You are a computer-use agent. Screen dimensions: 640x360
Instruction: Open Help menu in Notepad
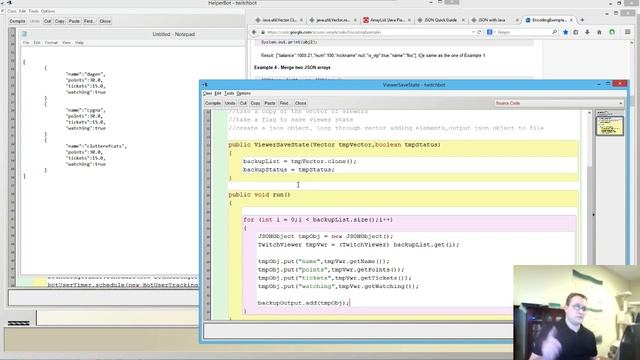(x=79, y=42)
